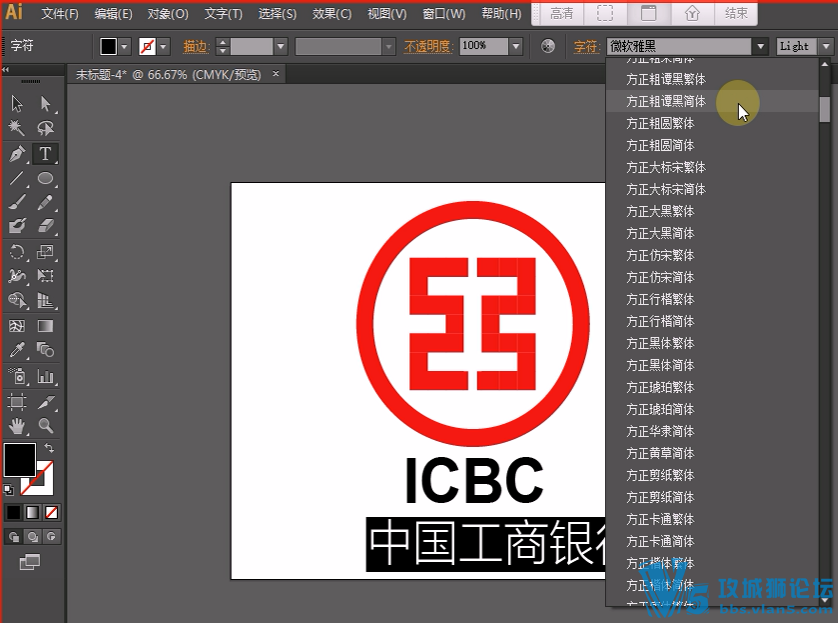838x623 pixels.
Task: Enable Draw Inside mode
Action: [x=51, y=536]
